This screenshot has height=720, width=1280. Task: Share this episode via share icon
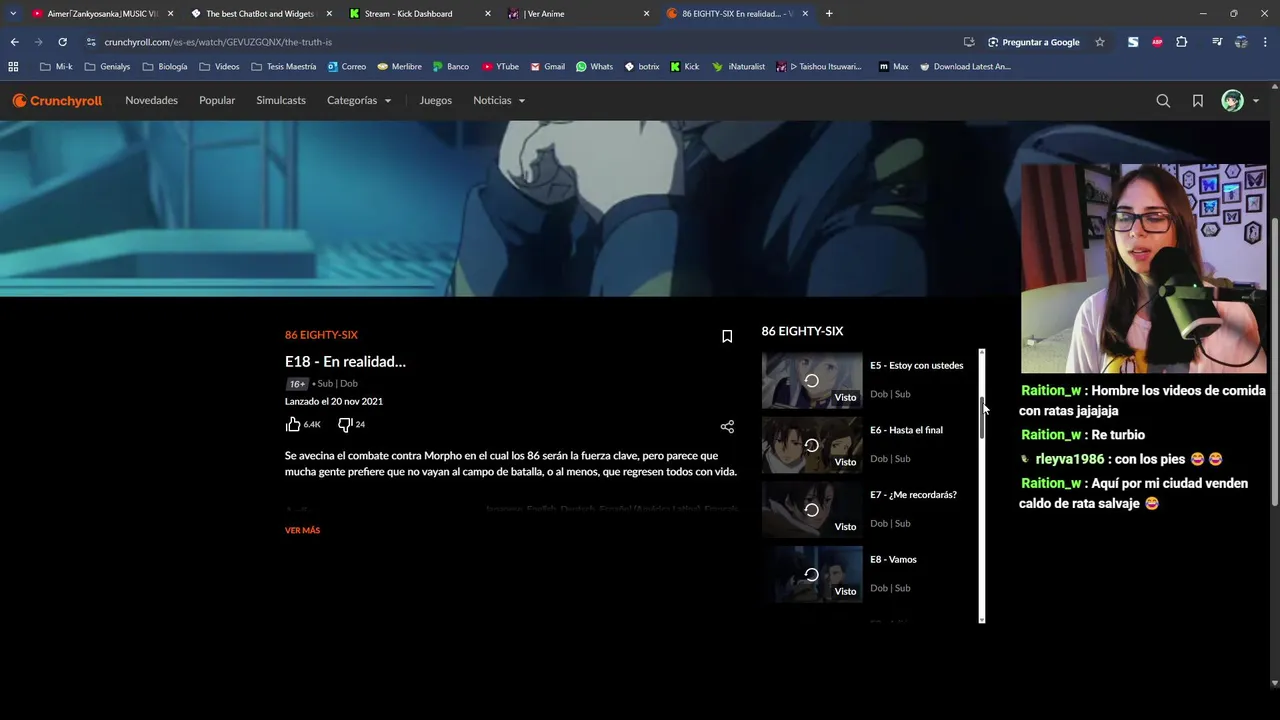pyautogui.click(x=727, y=426)
